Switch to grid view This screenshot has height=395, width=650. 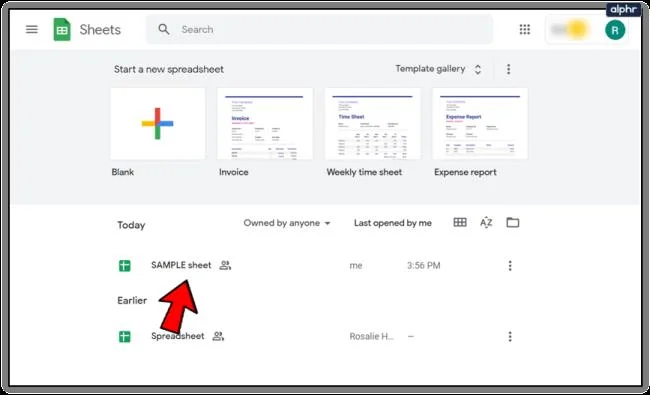460,223
